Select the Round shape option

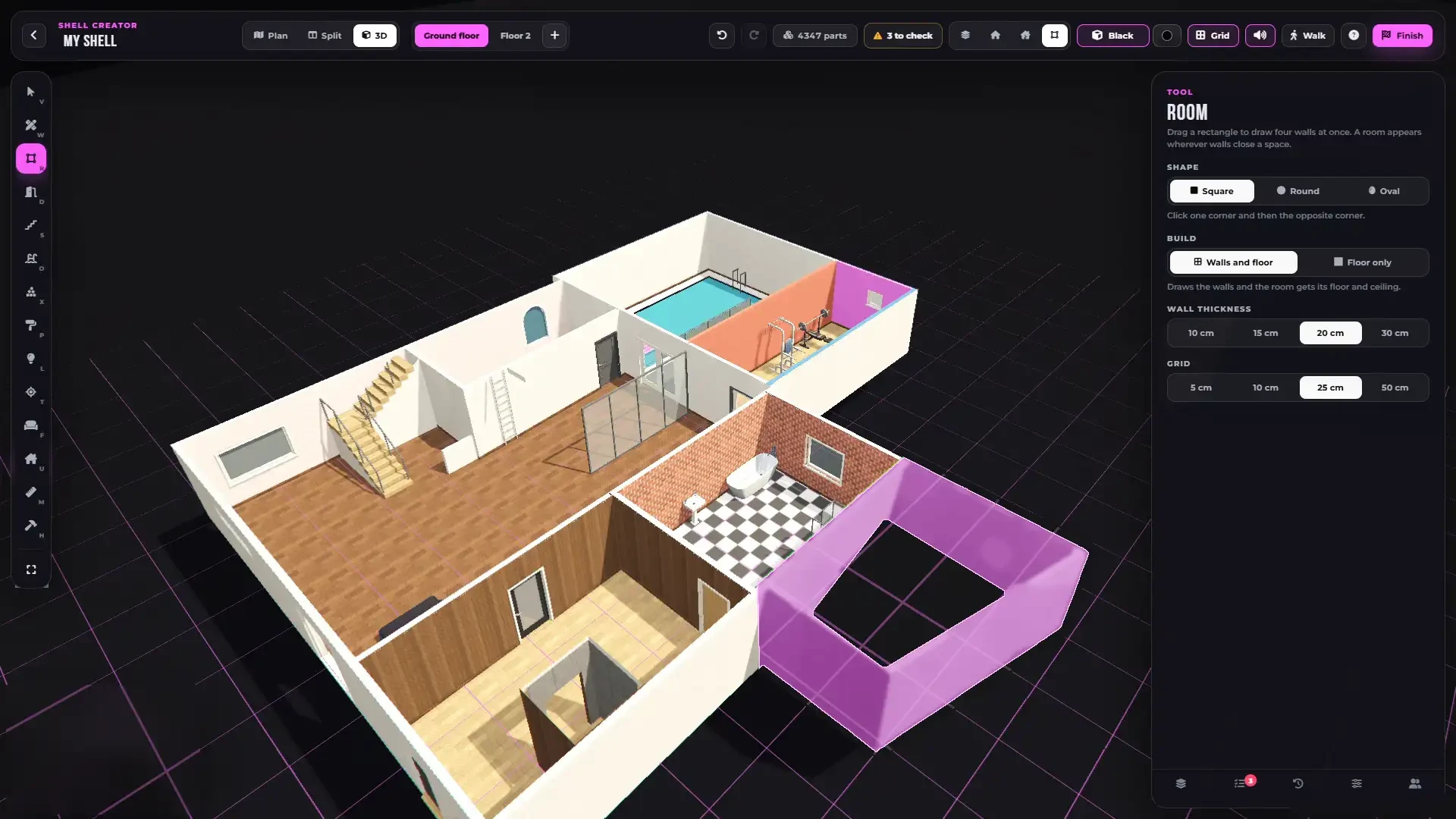coord(1298,191)
